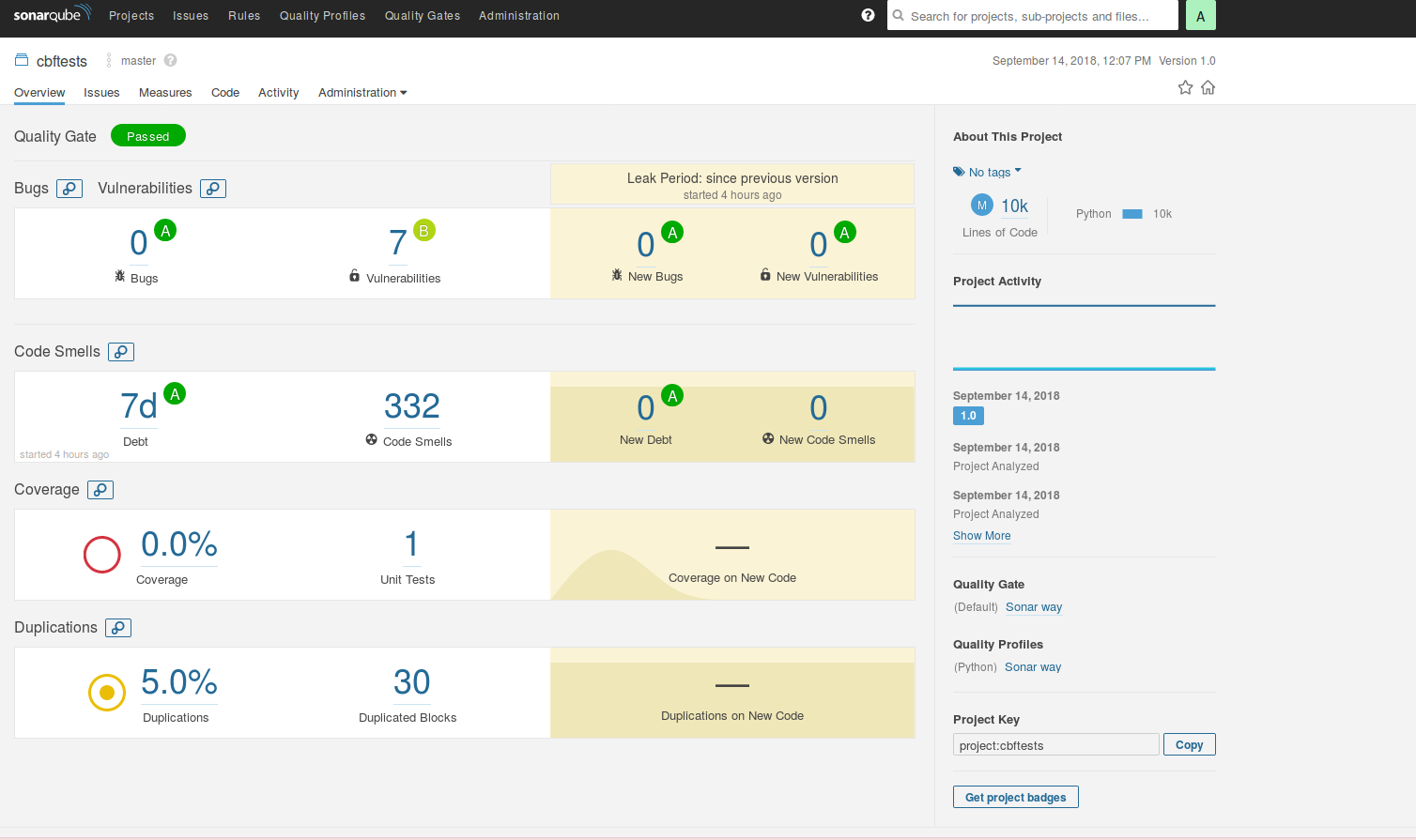Open Code Smells details via link icon
1416x840 pixels.
click(120, 351)
